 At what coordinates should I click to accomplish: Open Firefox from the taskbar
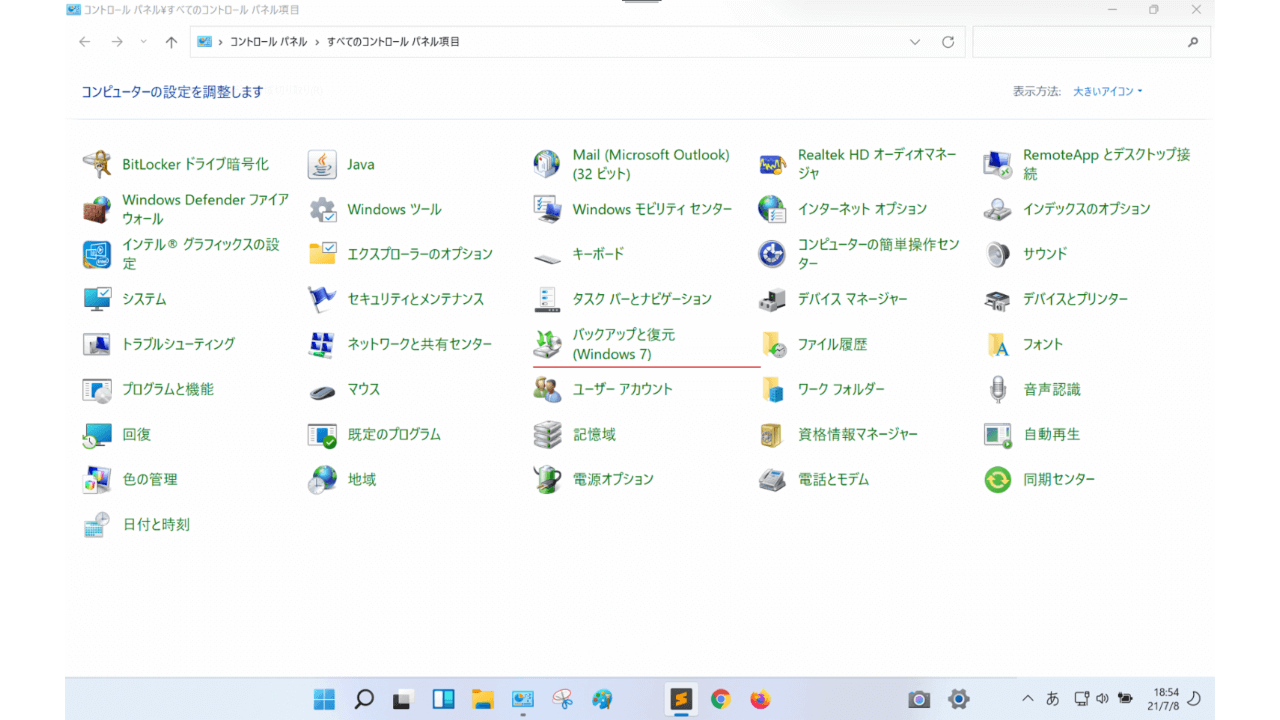pos(760,699)
